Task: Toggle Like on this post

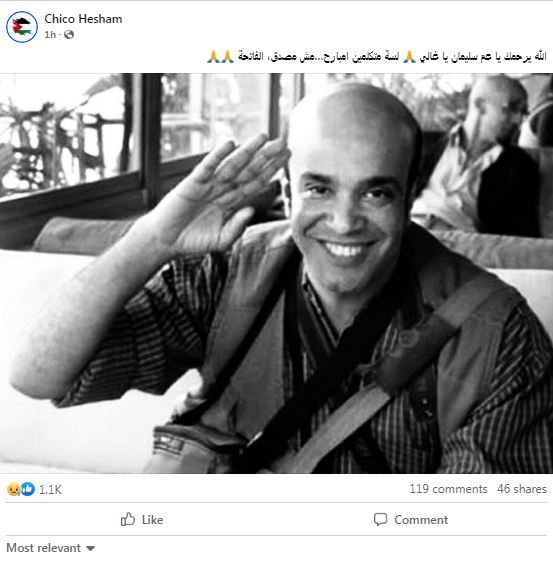Action: (x=142, y=519)
